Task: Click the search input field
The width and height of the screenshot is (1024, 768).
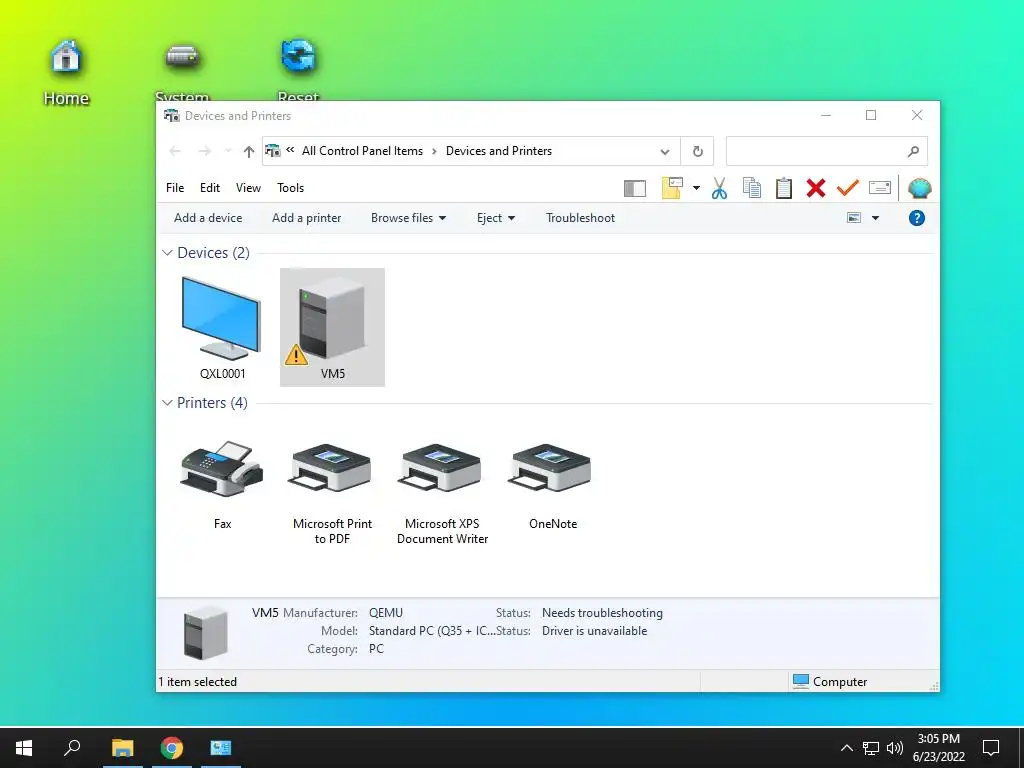Action: [x=816, y=152]
